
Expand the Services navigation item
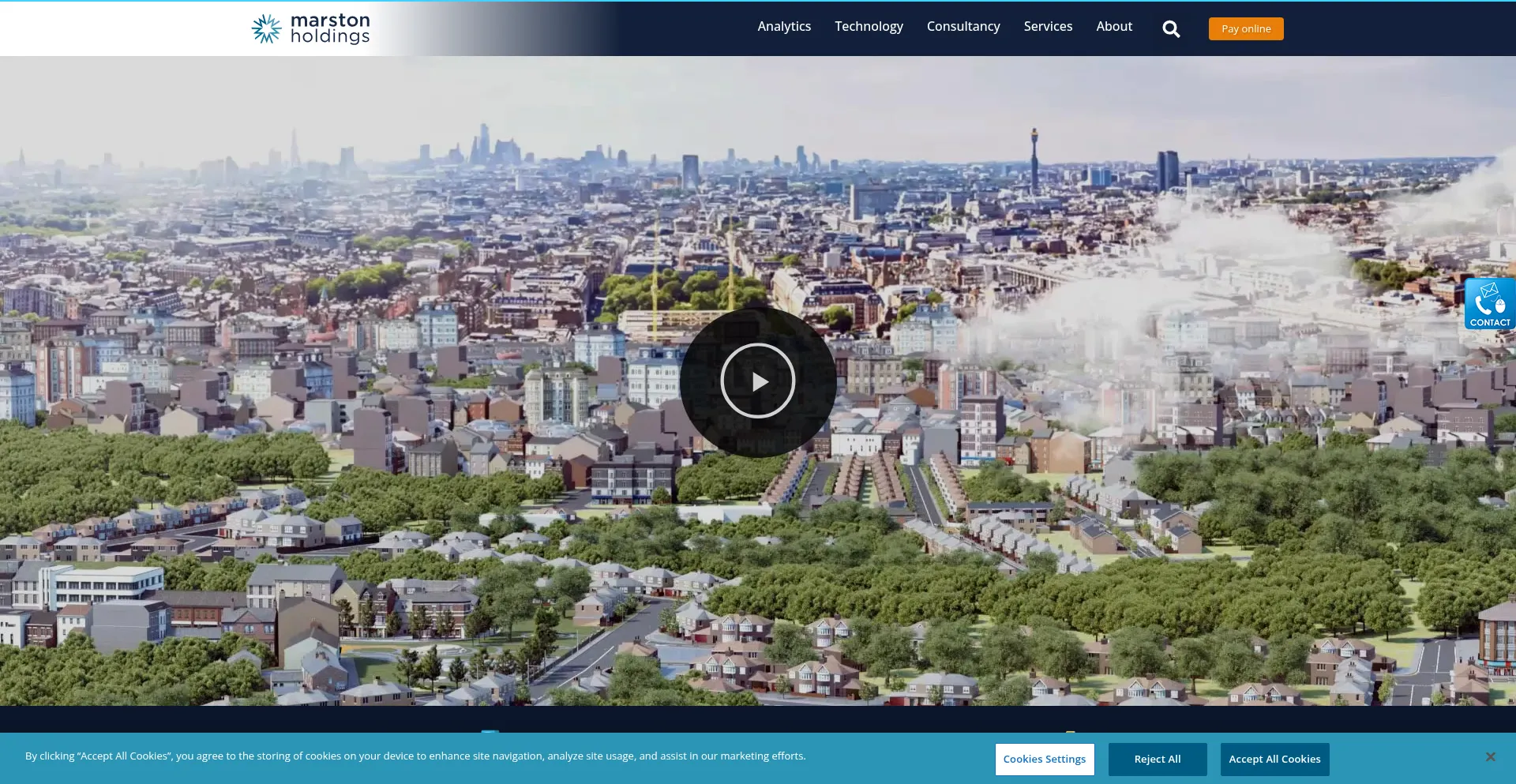[x=1048, y=27]
